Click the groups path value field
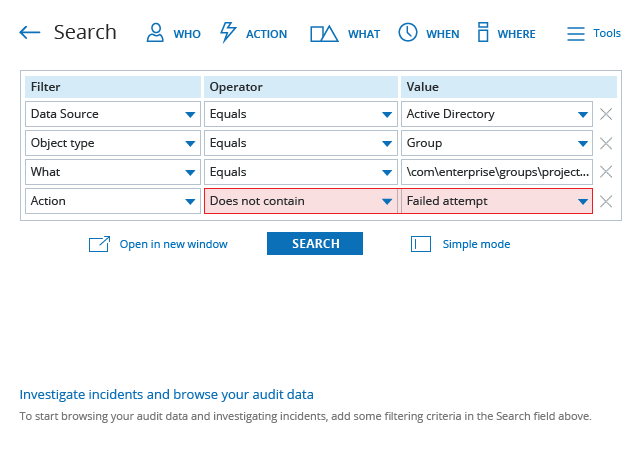 click(x=497, y=172)
